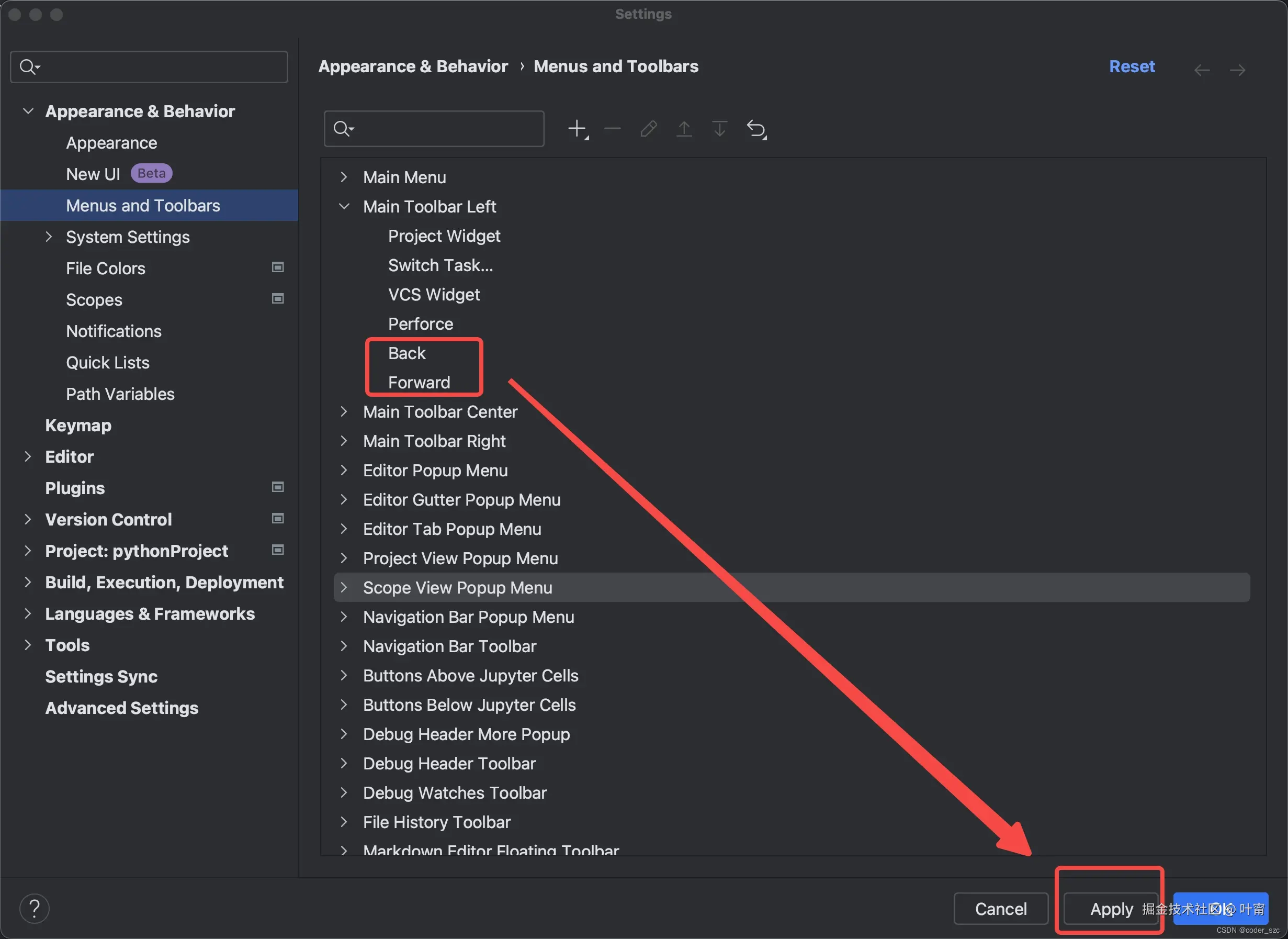This screenshot has height=939, width=1288.
Task: Click the forward navigation arrow at top right
Action: (1237, 70)
